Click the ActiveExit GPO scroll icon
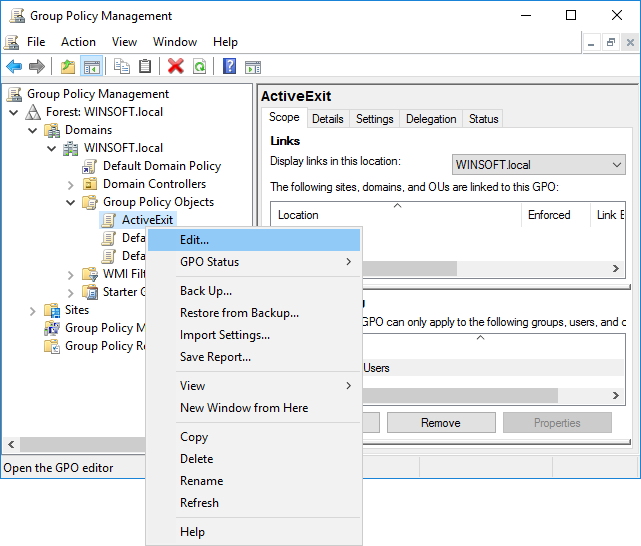Image resolution: width=641 pixels, height=546 pixels. tap(108, 220)
